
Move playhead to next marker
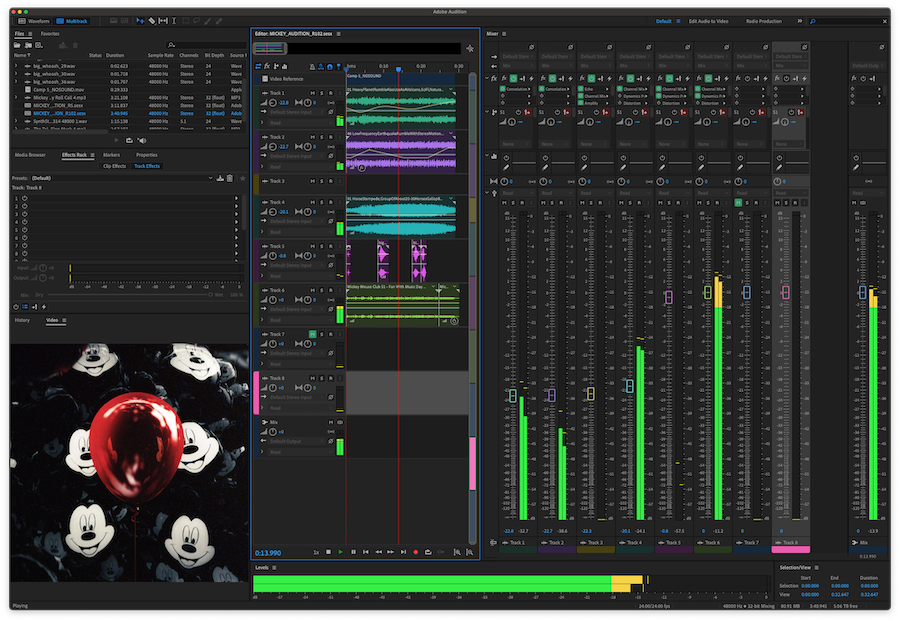tap(403, 552)
